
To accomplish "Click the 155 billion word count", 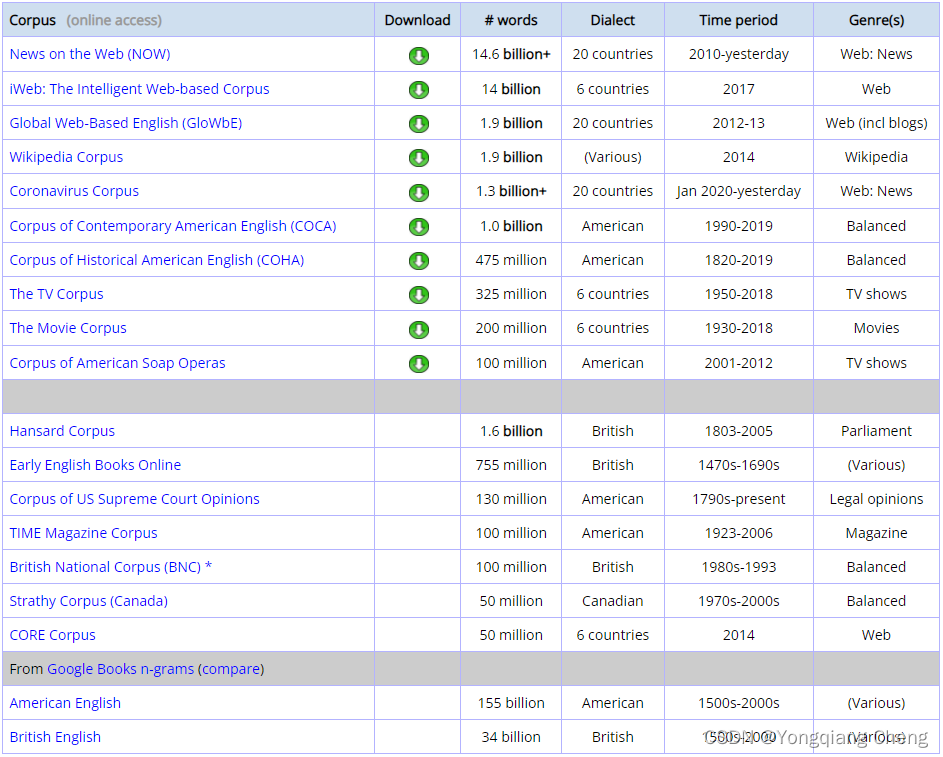I will click(x=511, y=703).
